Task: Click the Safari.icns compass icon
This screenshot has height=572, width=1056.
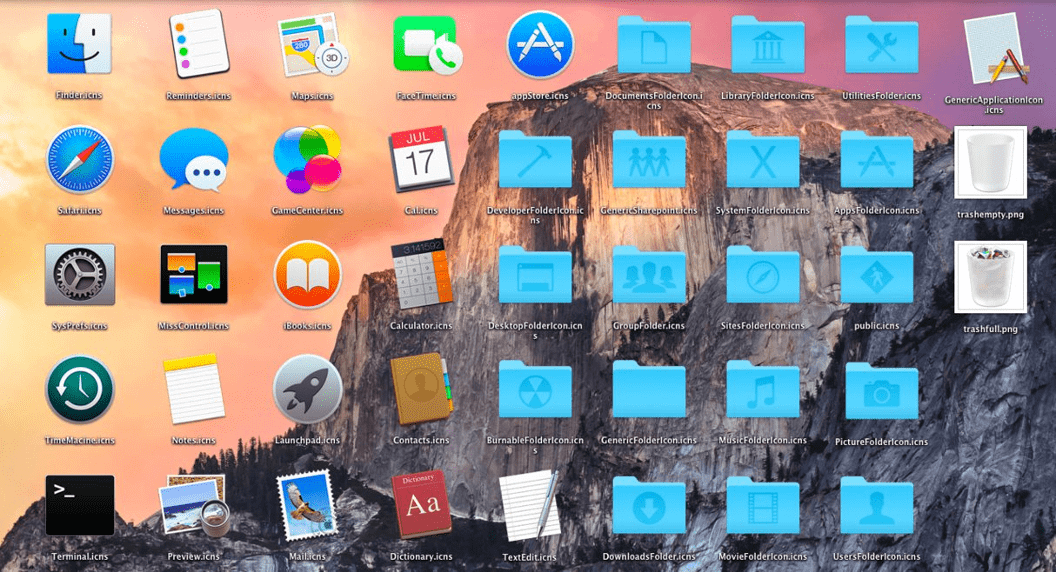Action: (79, 160)
